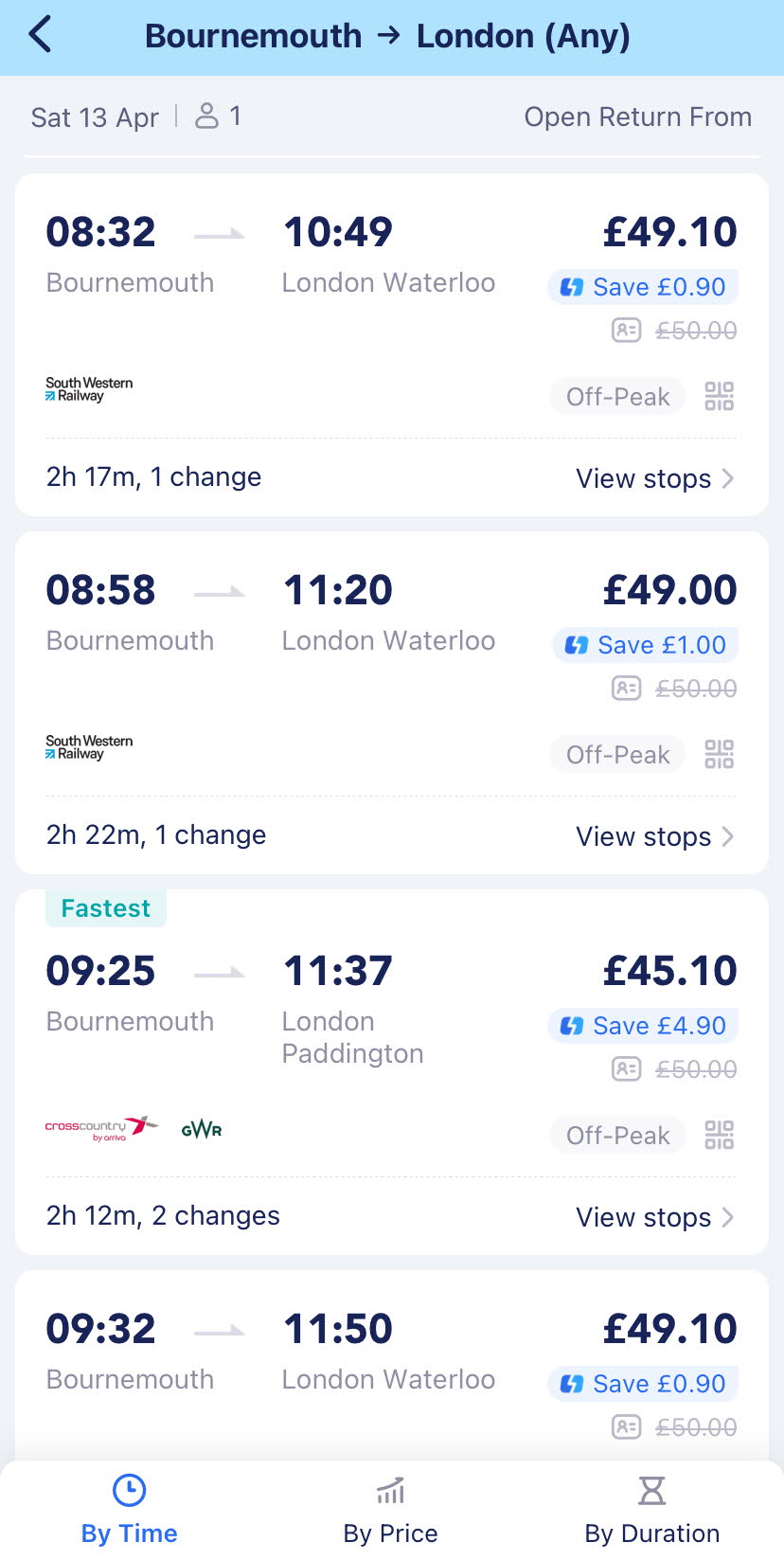This screenshot has width=784, height=1560.
Task: Change the Sat 13 Apr travel date
Action: 95,117
